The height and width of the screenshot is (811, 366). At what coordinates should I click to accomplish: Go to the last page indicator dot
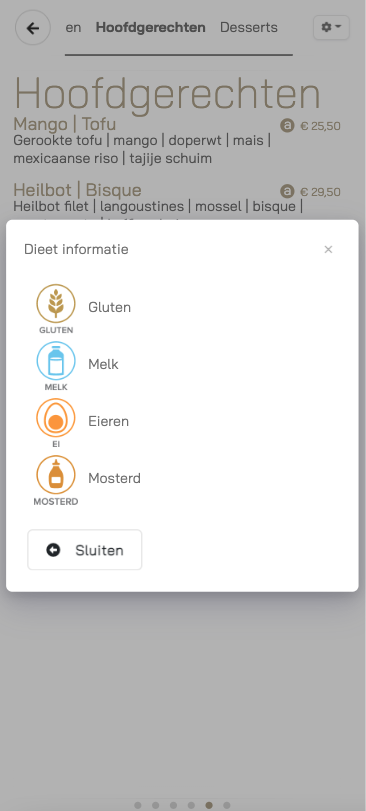point(226,805)
